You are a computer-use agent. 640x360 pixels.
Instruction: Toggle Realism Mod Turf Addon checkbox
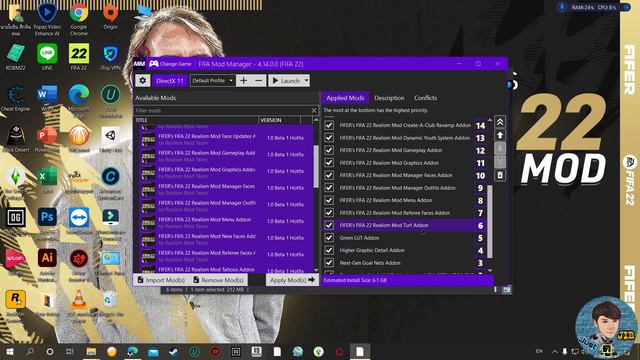329,225
